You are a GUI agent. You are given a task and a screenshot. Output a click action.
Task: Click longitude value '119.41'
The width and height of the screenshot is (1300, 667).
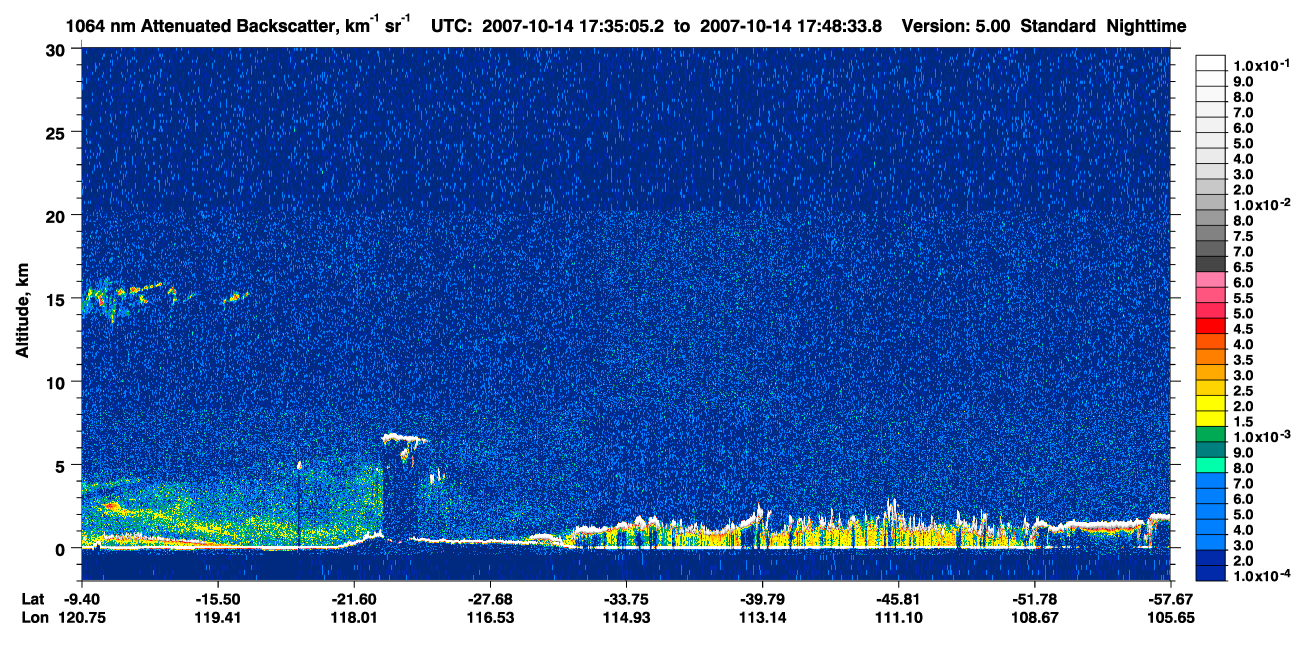[218, 617]
